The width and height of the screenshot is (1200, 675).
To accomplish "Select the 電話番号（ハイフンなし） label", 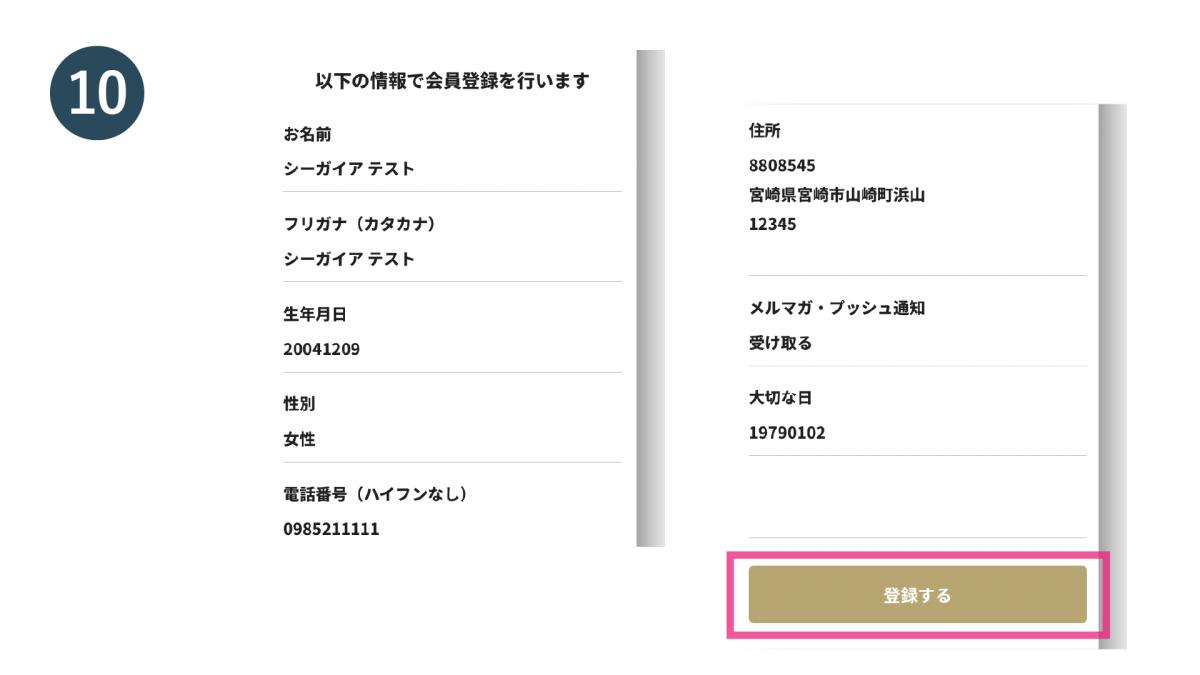I will [376, 494].
